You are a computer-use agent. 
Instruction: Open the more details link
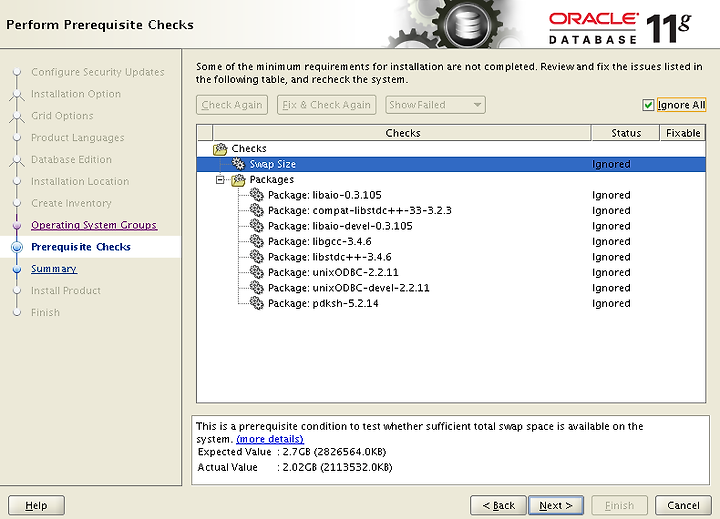tap(270, 439)
